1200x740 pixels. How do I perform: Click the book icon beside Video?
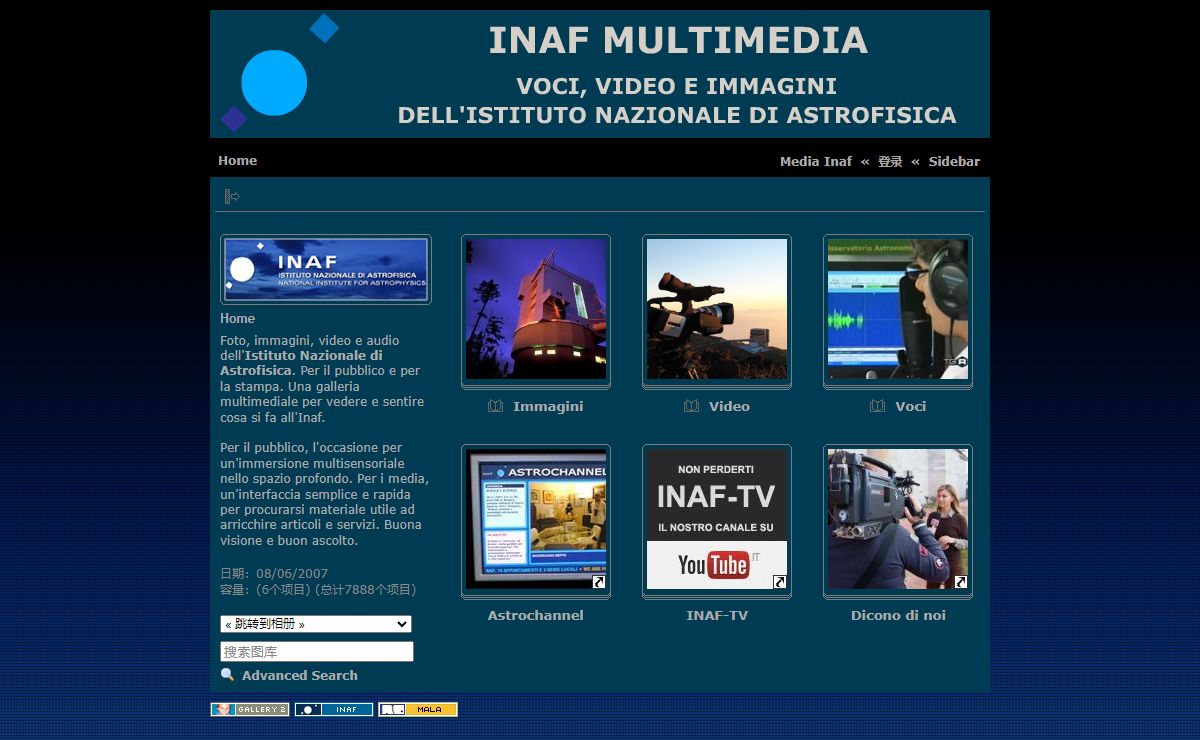691,406
